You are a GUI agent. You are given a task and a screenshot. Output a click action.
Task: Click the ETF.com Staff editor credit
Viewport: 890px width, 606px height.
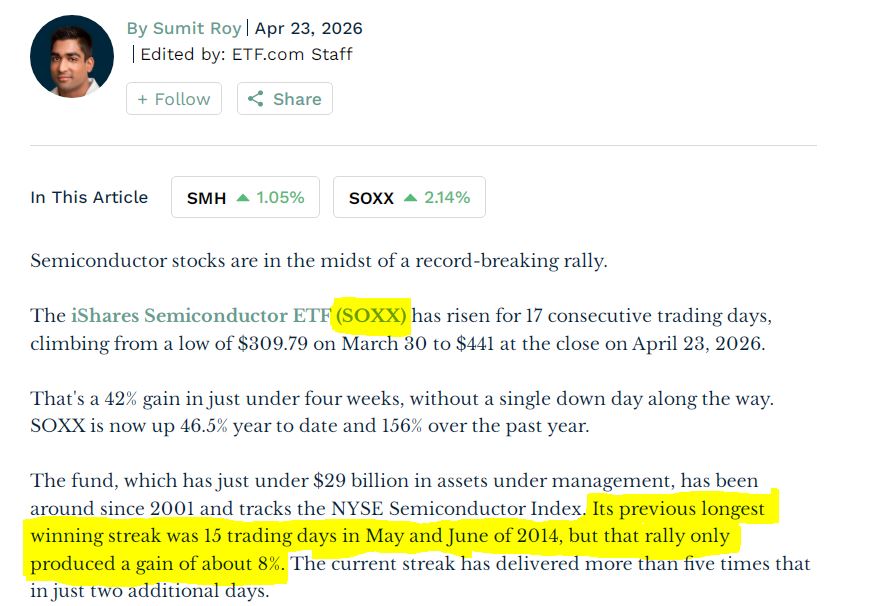292,54
